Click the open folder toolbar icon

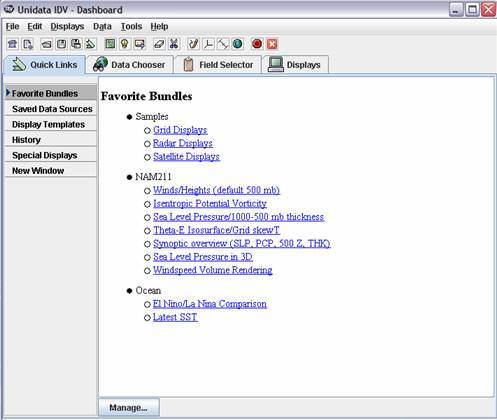click(x=47, y=44)
